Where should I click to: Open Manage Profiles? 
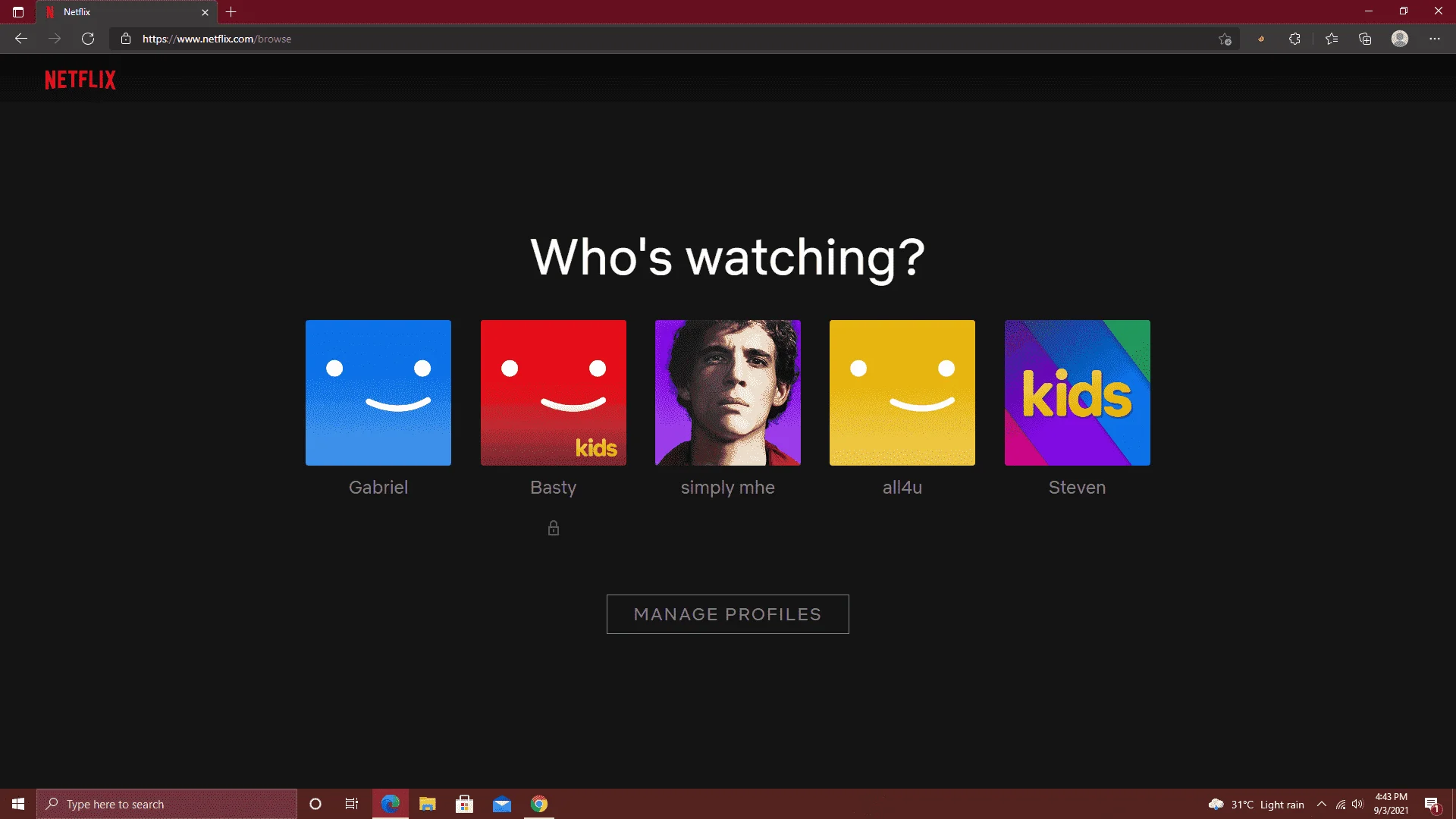728,614
